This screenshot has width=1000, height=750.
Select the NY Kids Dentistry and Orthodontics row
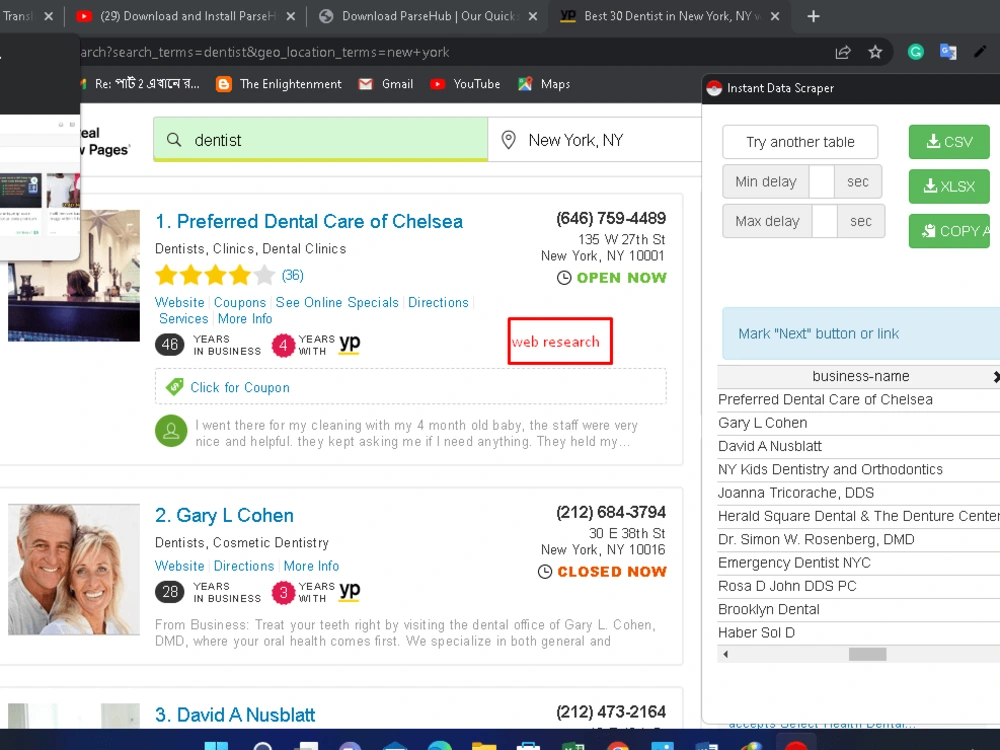tap(858, 469)
